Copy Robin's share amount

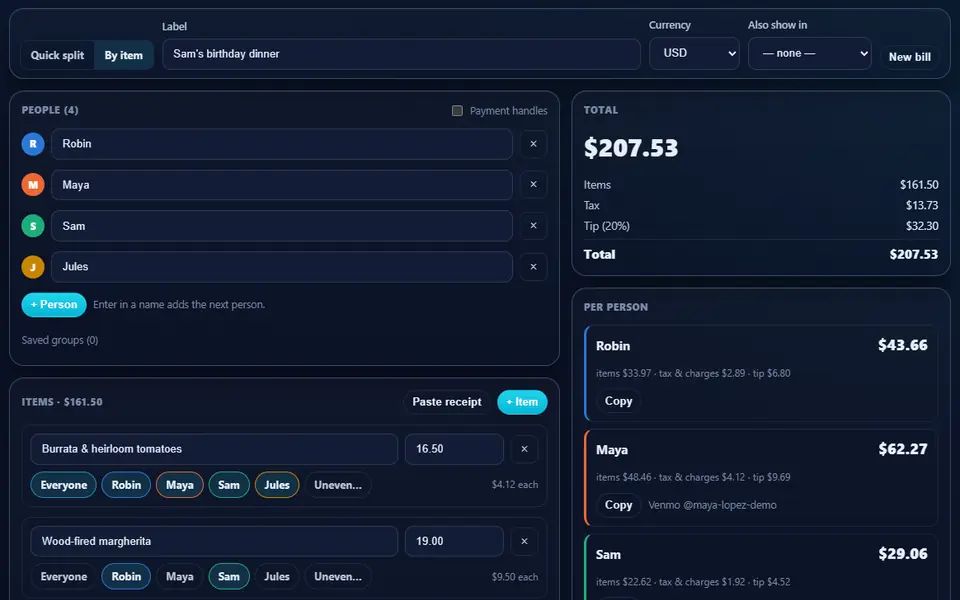tap(618, 401)
